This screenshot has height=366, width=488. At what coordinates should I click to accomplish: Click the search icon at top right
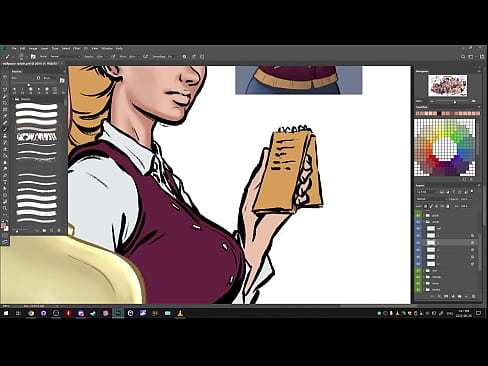(x=463, y=57)
